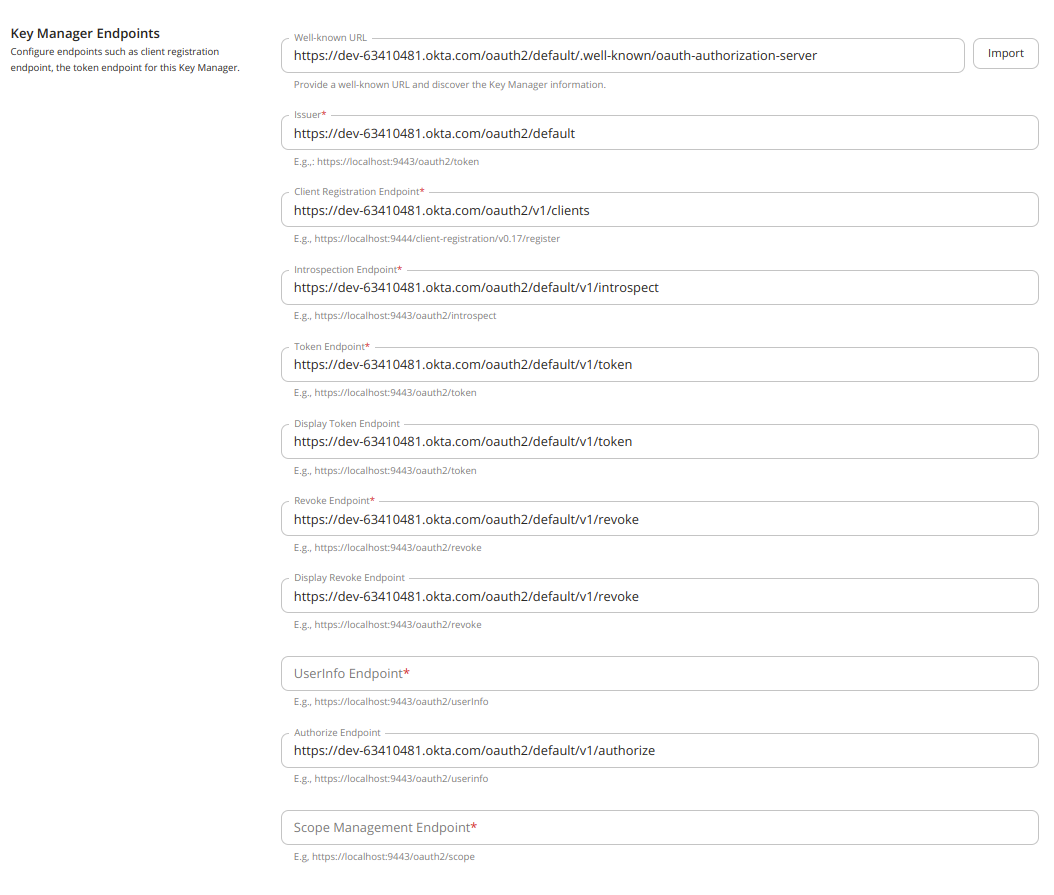Click the Import button
This screenshot has height=895, width=1054.
(x=1005, y=53)
